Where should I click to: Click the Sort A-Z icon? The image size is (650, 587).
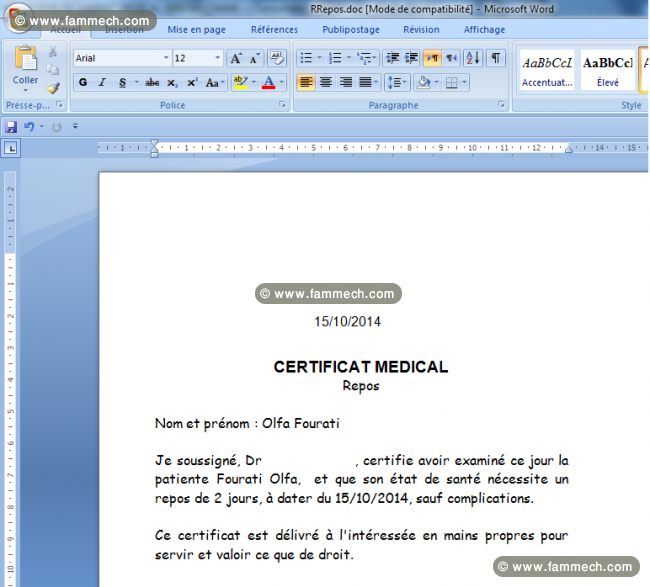coord(473,58)
